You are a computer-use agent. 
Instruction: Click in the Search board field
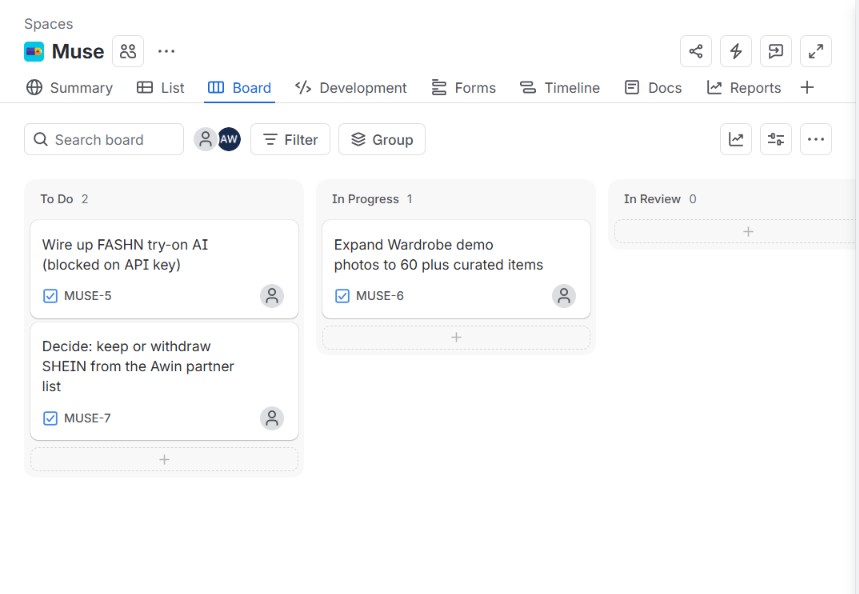tap(104, 139)
